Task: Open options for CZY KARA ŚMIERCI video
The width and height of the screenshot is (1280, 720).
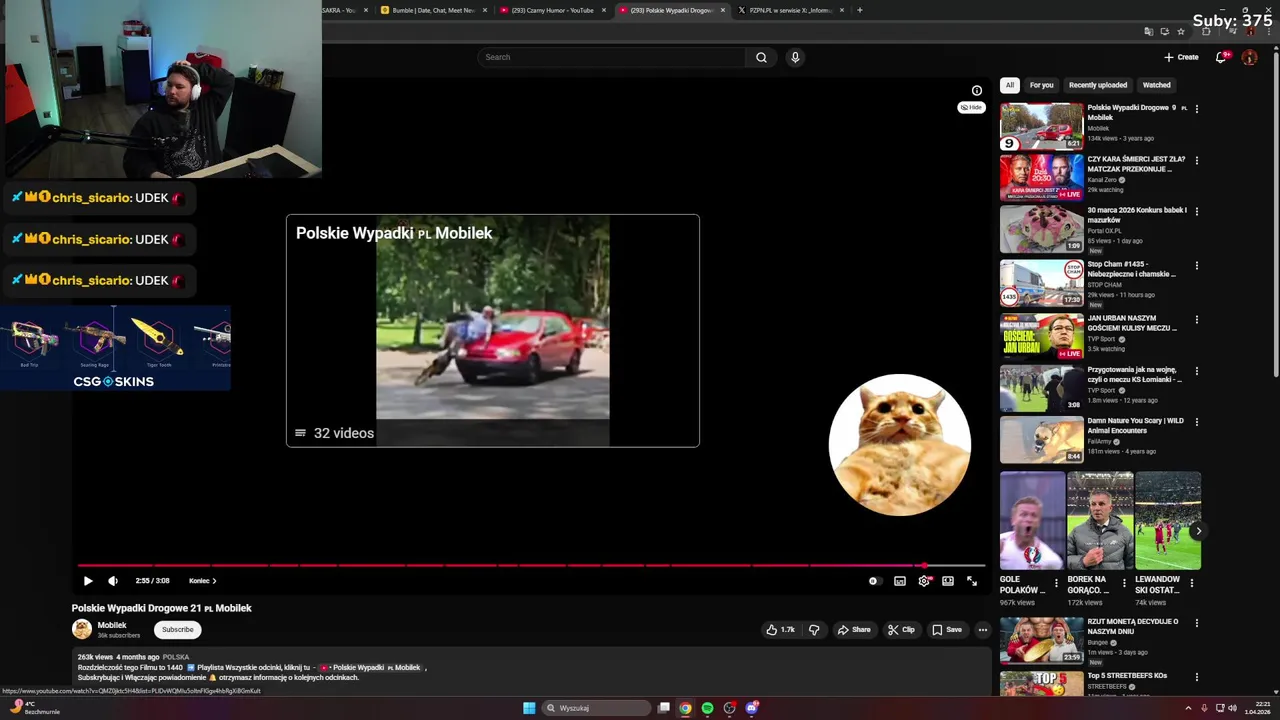Action: 1197,160
